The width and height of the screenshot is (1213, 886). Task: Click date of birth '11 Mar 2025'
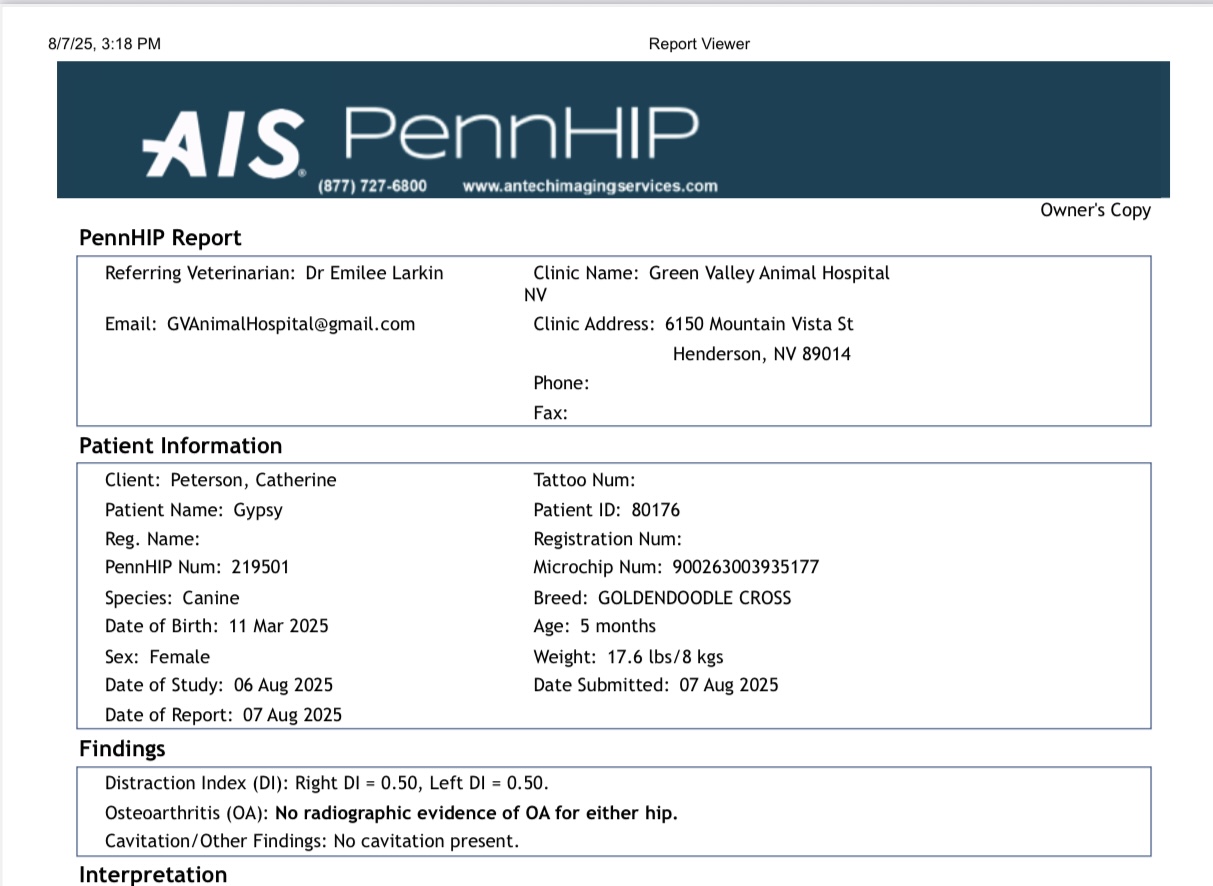tap(278, 626)
